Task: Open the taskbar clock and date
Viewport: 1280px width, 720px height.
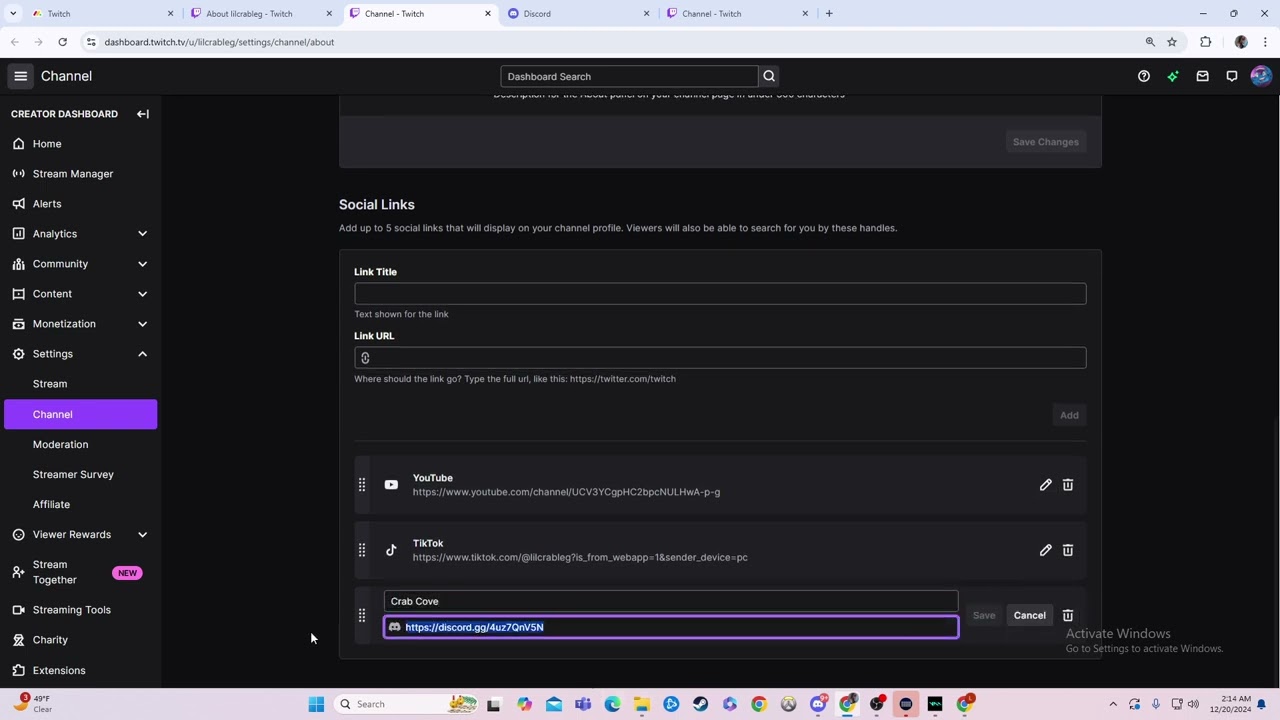Action: click(x=1232, y=704)
